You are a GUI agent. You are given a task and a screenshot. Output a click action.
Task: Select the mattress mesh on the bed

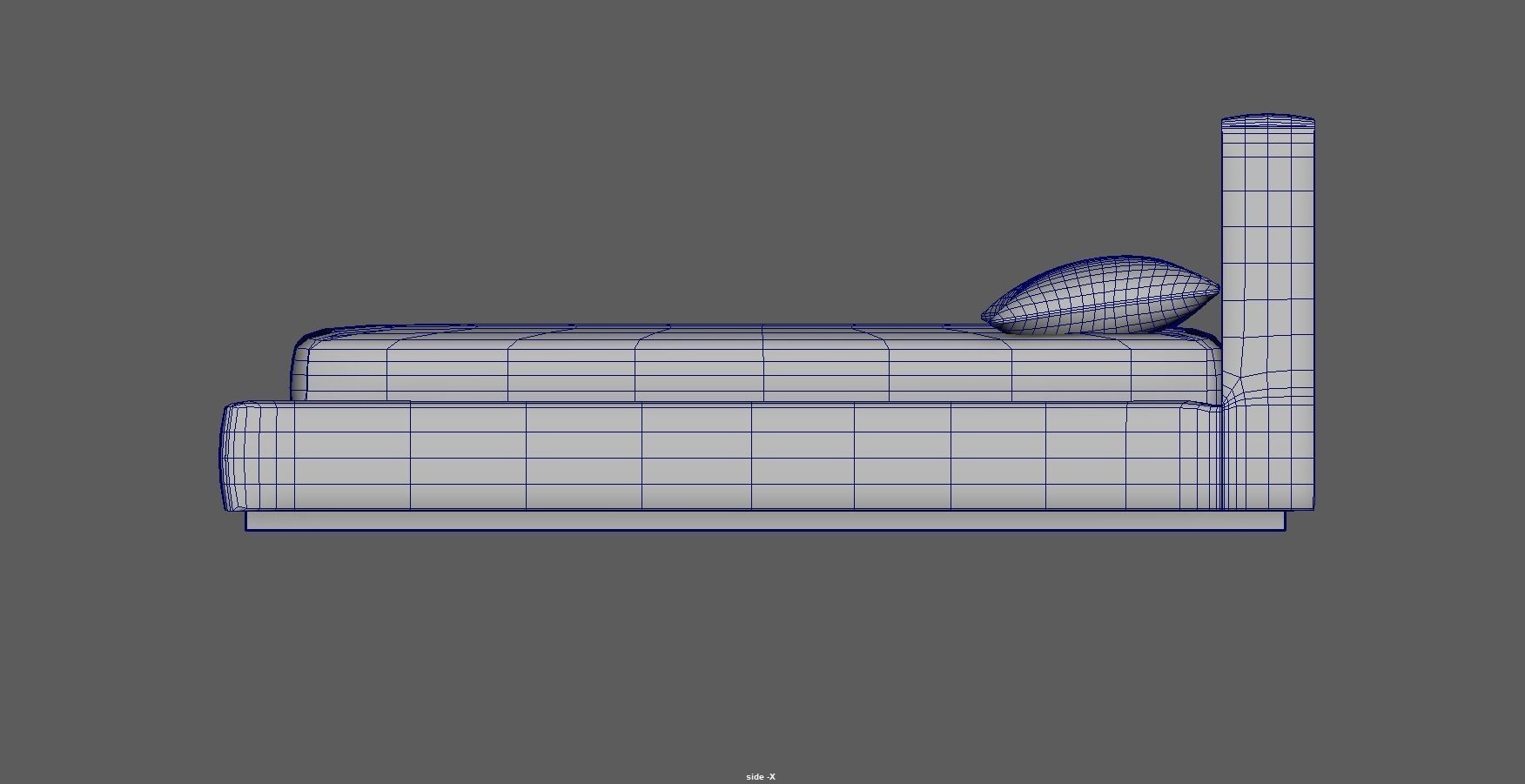tap(757, 364)
